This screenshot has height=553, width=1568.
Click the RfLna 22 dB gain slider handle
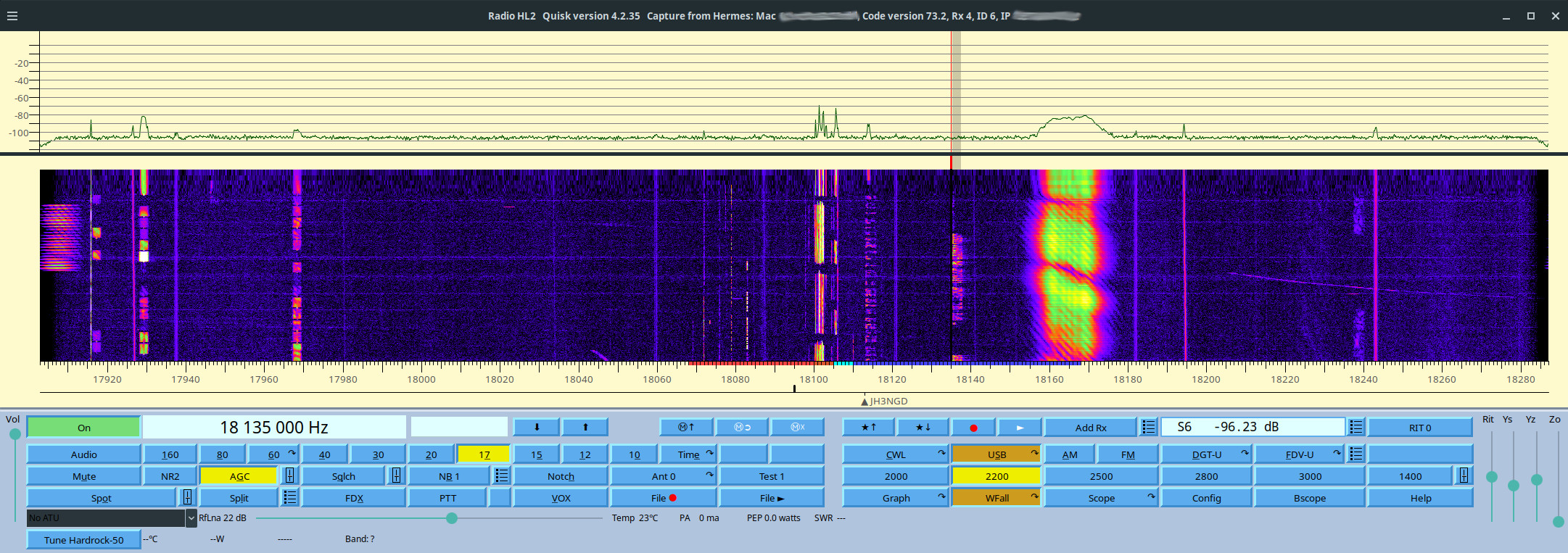(x=452, y=518)
